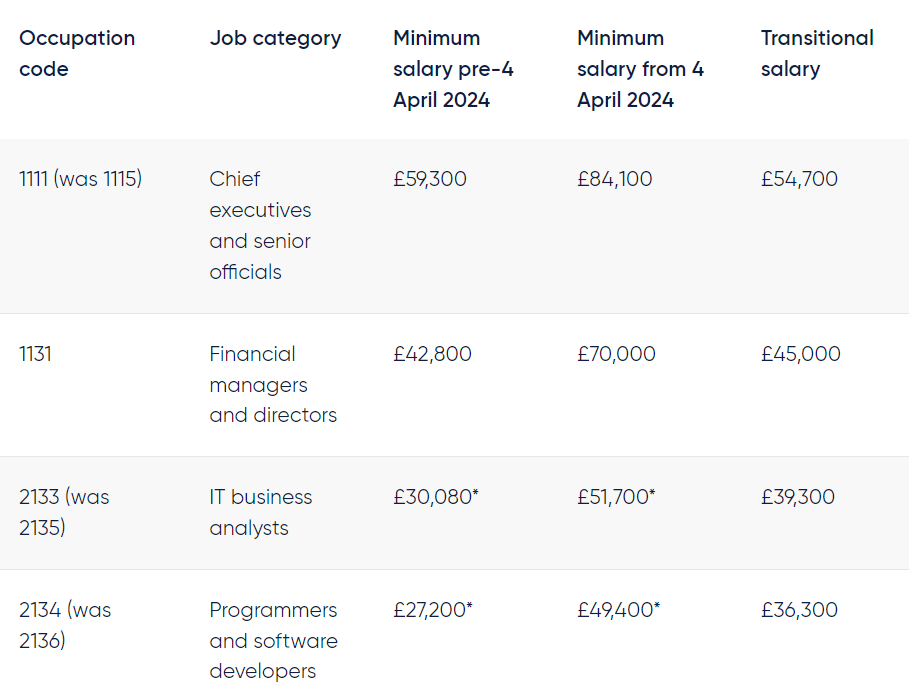The width and height of the screenshot is (909, 688).
Task: Select the IT business analysts cell
Action: pos(261,512)
